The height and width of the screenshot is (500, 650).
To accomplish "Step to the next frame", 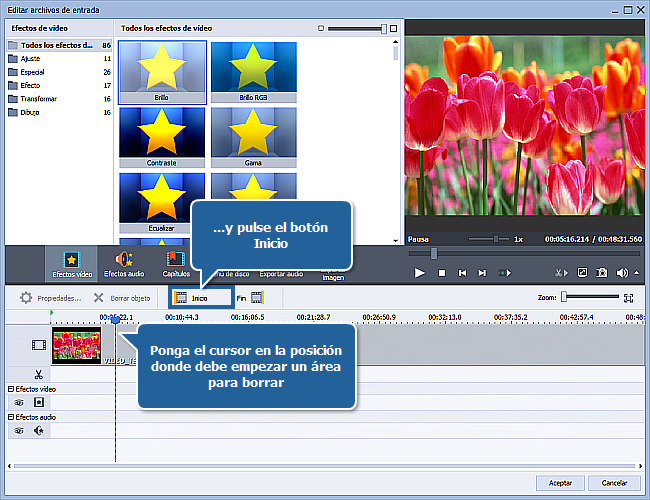I will (x=483, y=272).
